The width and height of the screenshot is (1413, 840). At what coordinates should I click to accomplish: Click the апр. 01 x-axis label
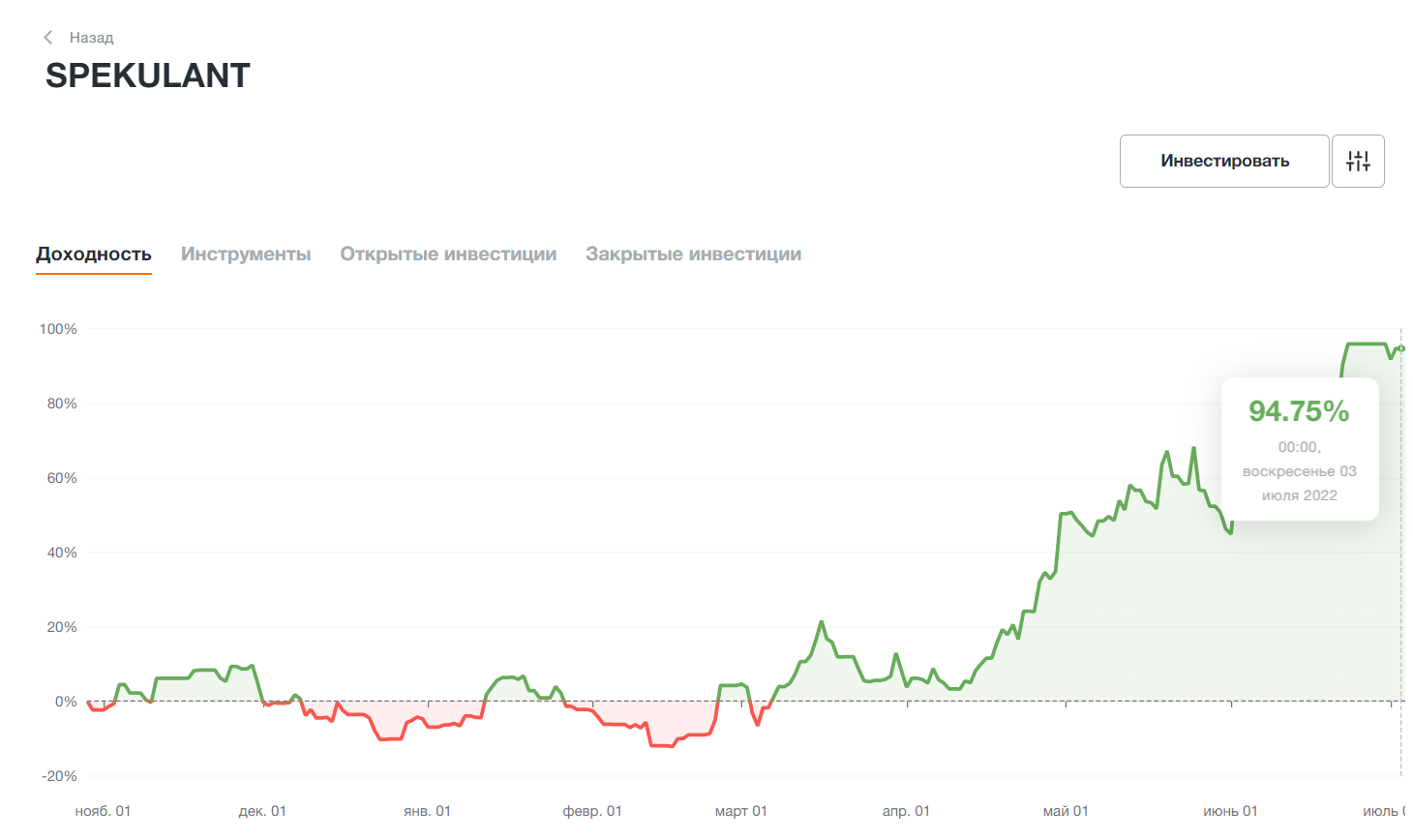click(906, 811)
